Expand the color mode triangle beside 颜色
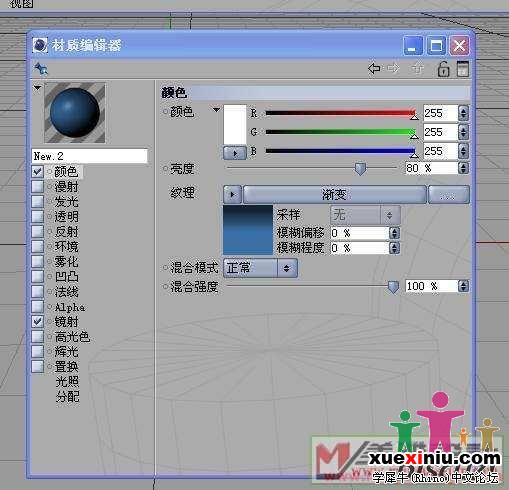509x490 pixels. [x=216, y=110]
